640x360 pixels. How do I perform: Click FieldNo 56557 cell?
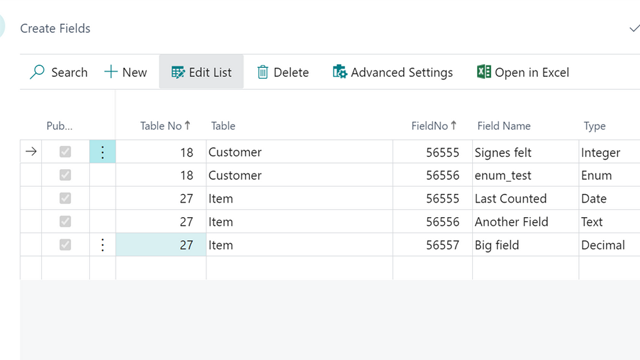433,245
